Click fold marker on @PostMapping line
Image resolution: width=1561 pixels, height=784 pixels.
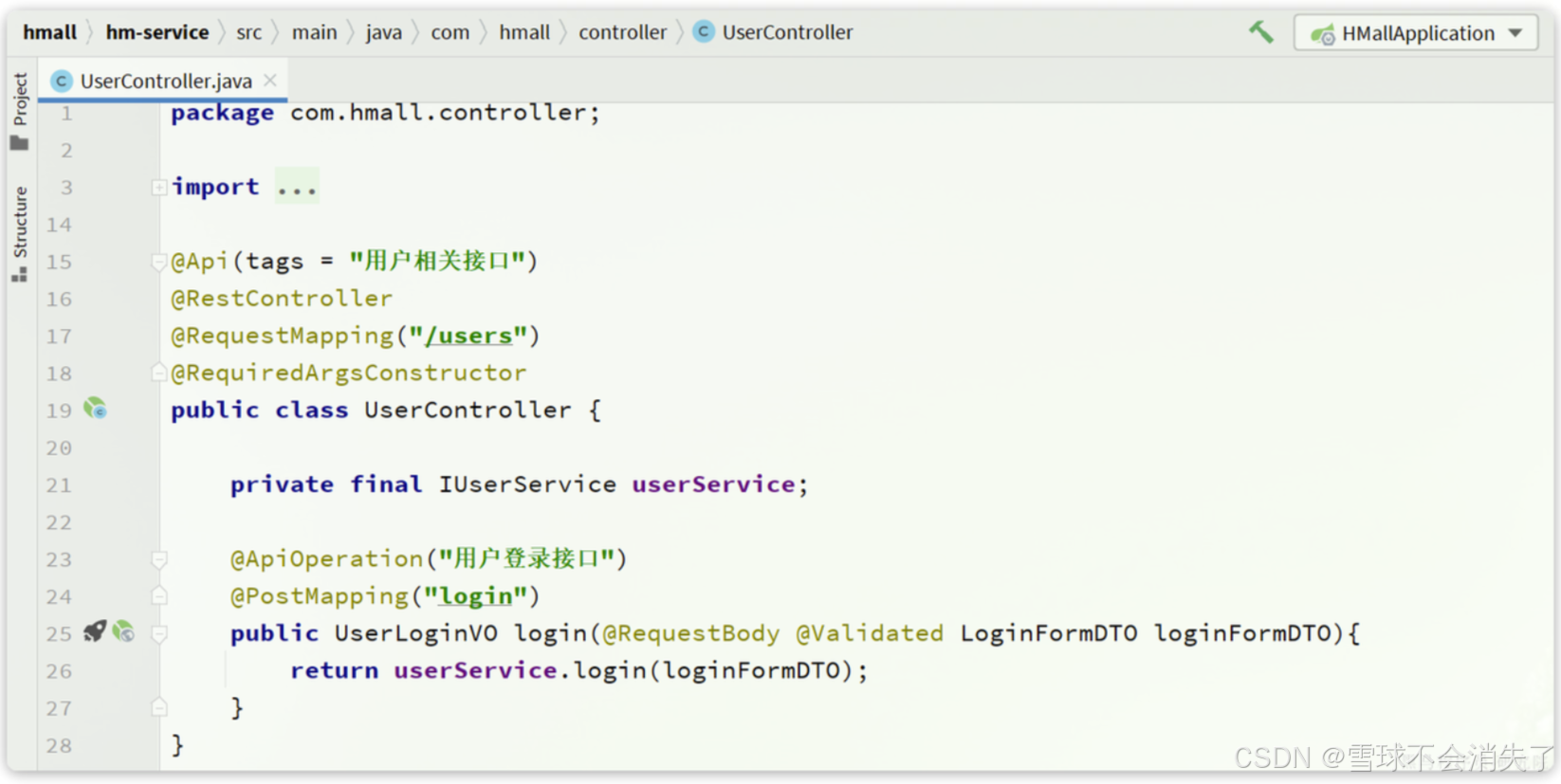(x=159, y=596)
